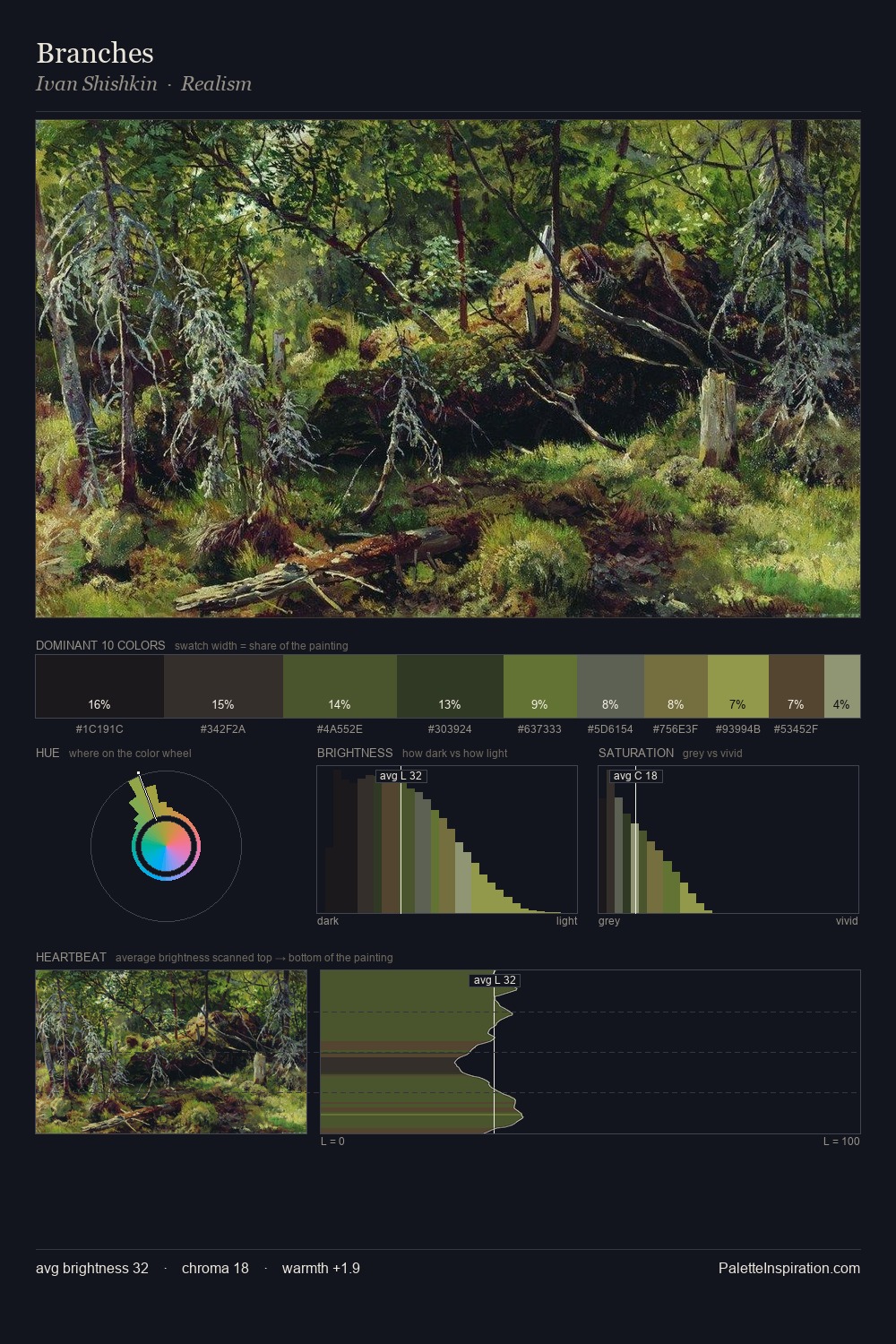Click the 'SATURATION' section heading

[636, 753]
